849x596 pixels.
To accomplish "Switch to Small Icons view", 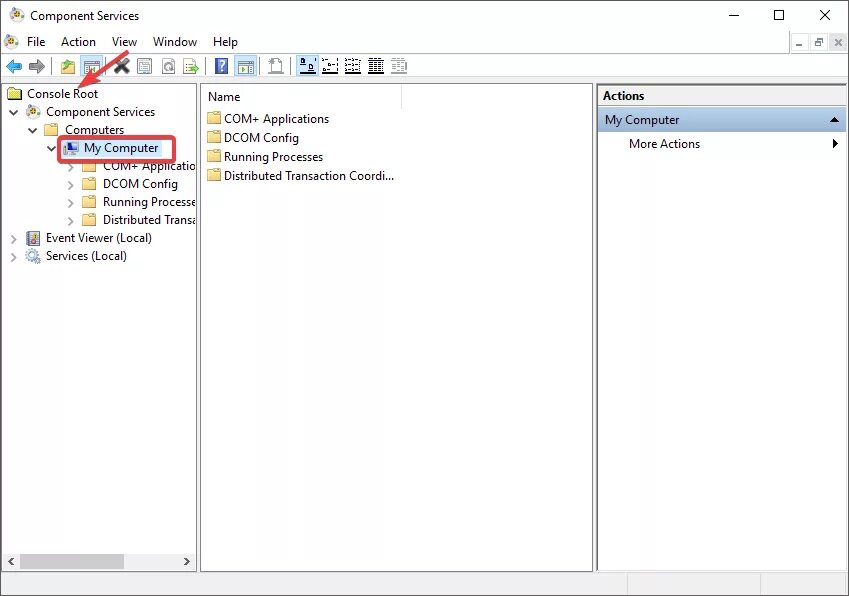I will coord(330,66).
